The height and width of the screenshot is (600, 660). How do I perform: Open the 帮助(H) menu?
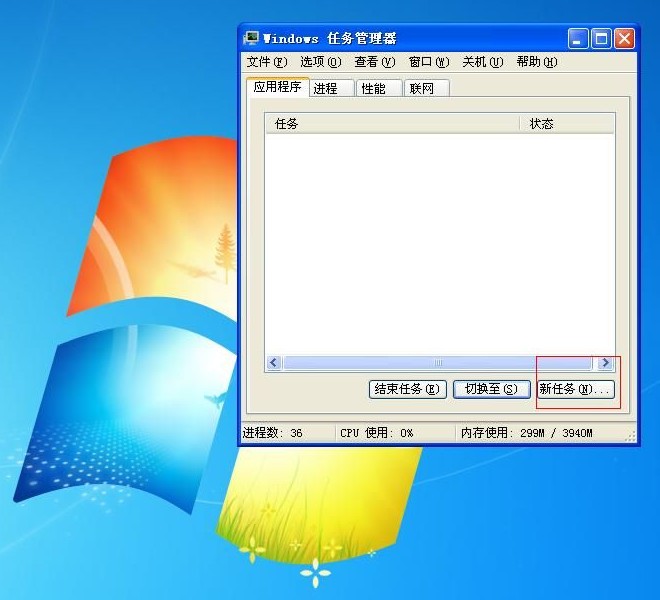(x=536, y=62)
